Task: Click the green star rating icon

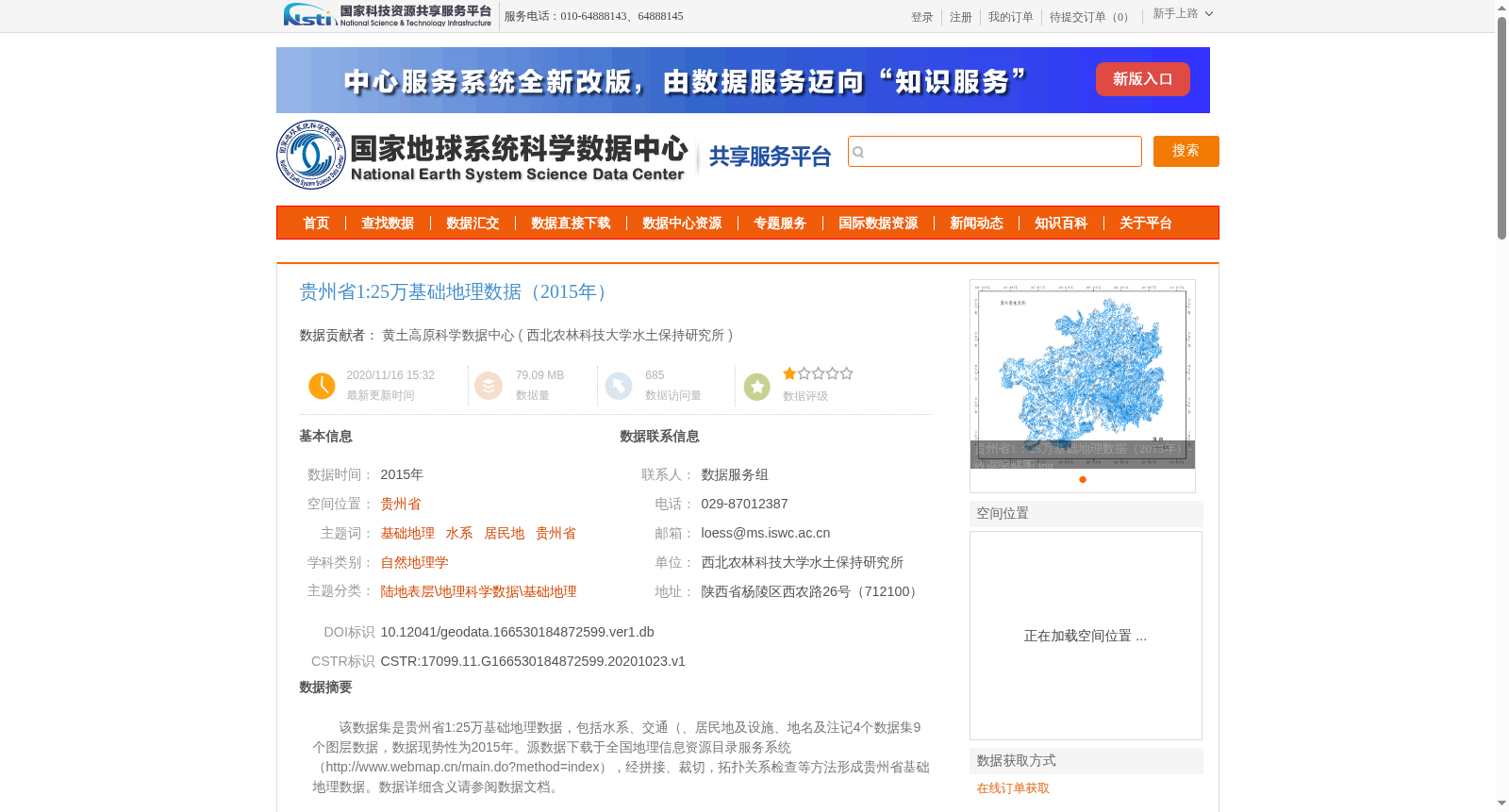Action: point(757,387)
